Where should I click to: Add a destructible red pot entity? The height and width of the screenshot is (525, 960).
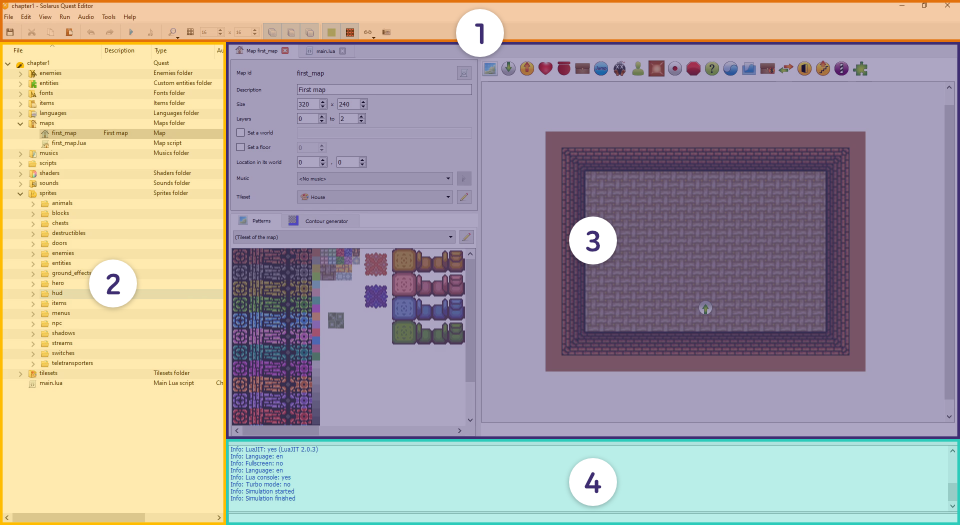point(564,69)
